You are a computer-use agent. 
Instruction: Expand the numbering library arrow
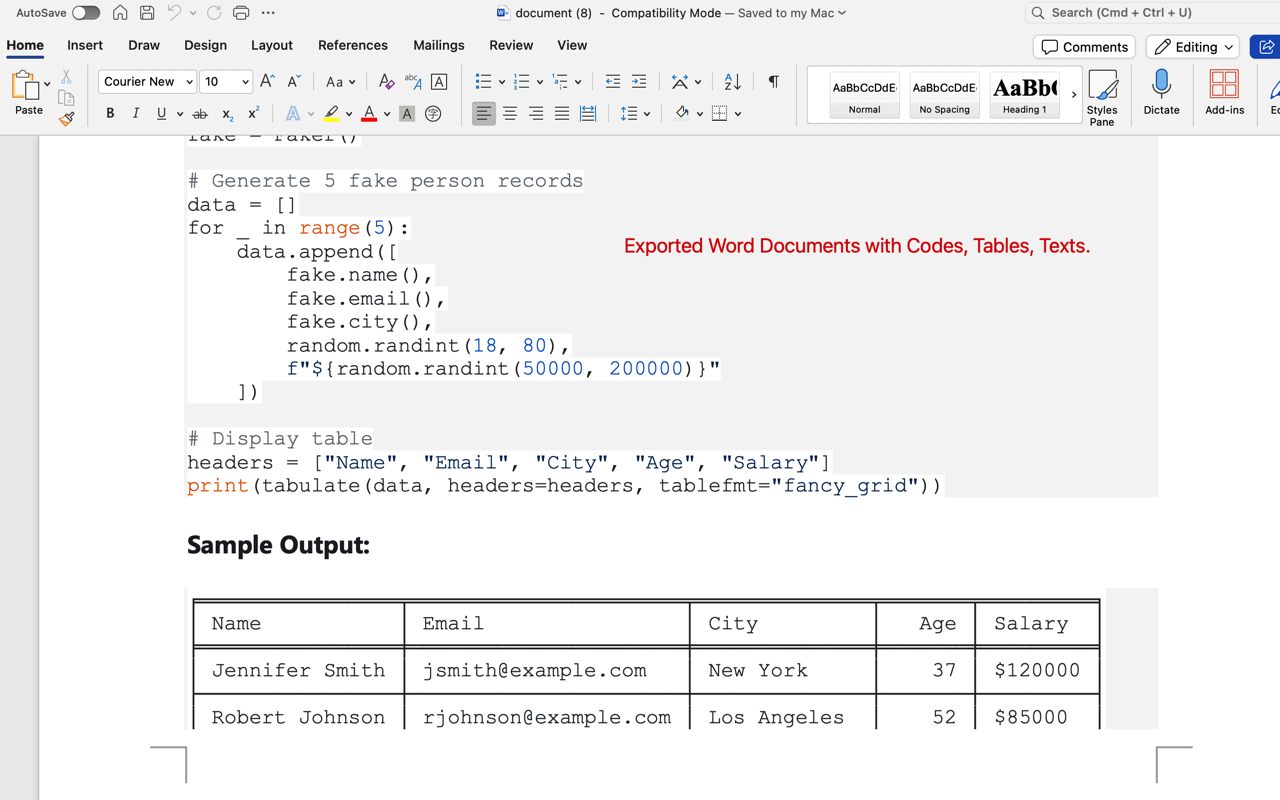(x=540, y=82)
